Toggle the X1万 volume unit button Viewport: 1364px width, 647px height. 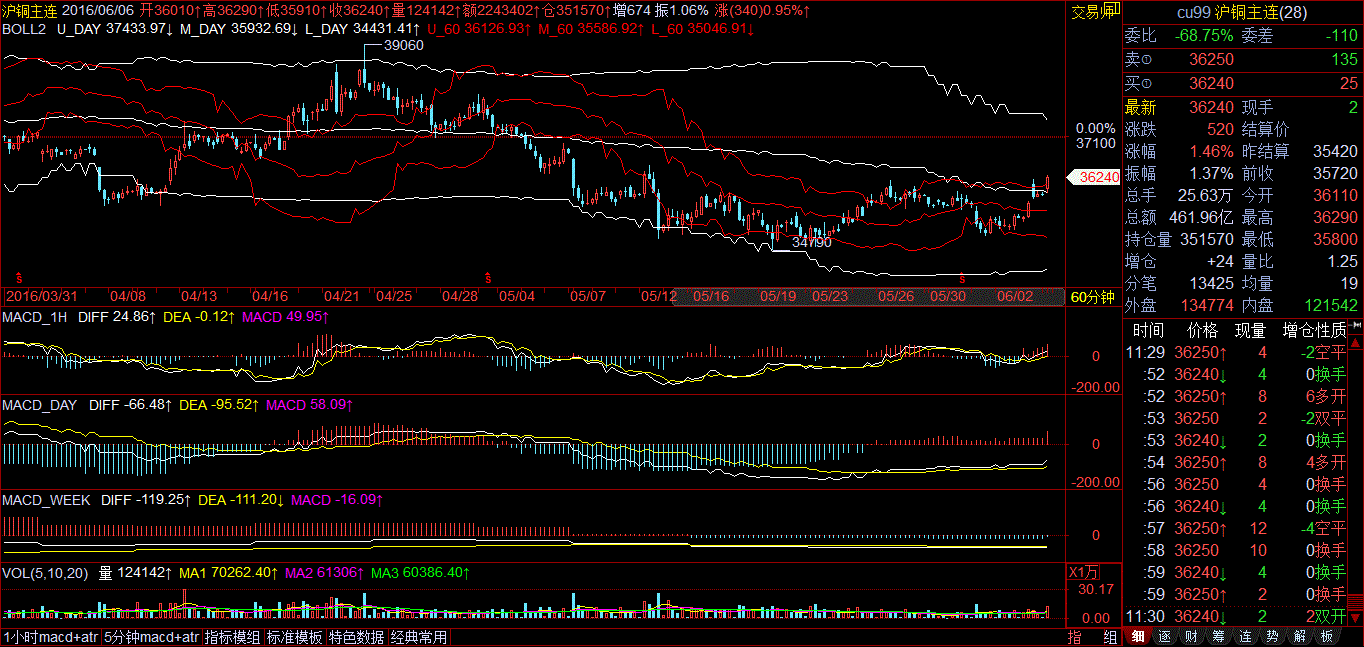click(x=1085, y=573)
